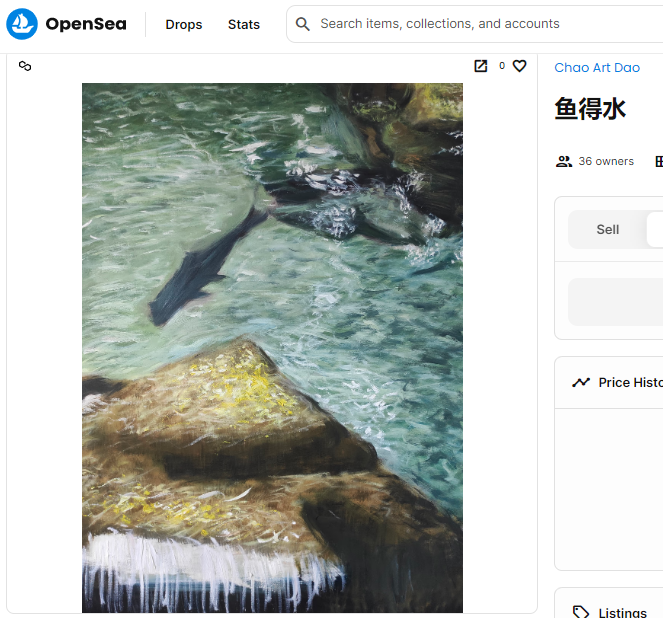Select the item title 鱼得水
Viewport: 663px width, 618px height.
pyautogui.click(x=590, y=109)
